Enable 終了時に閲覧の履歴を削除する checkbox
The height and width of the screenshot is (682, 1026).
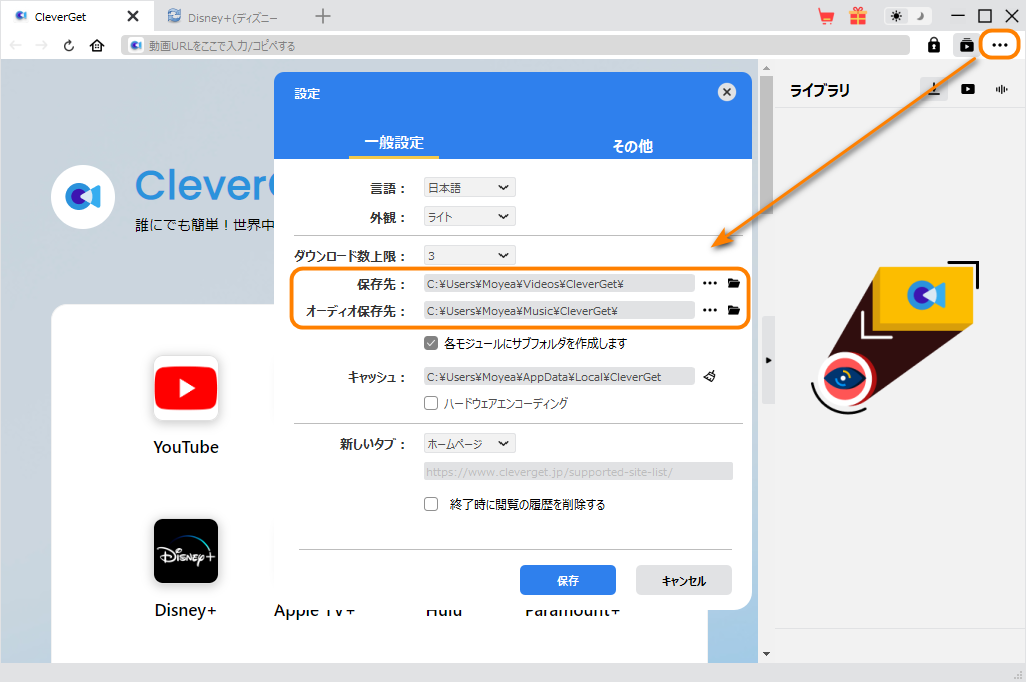(x=431, y=504)
